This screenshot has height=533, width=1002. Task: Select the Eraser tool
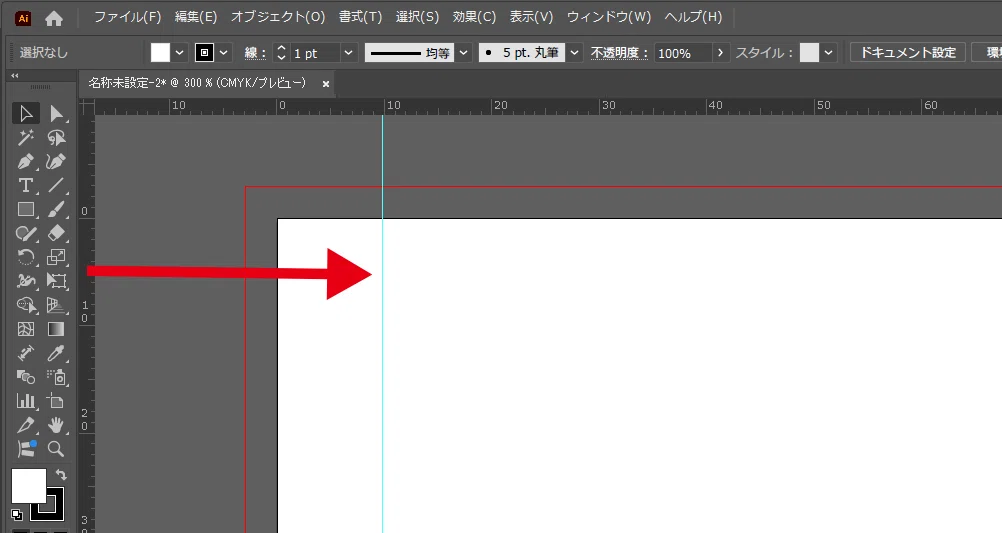[x=56, y=234]
